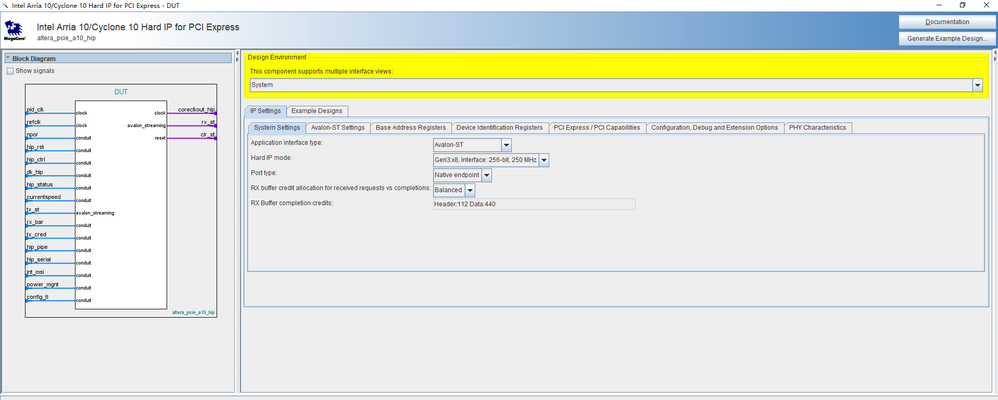Click the rx_bar port label
Image resolution: width=998 pixels, height=400 pixels.
click(x=34, y=222)
